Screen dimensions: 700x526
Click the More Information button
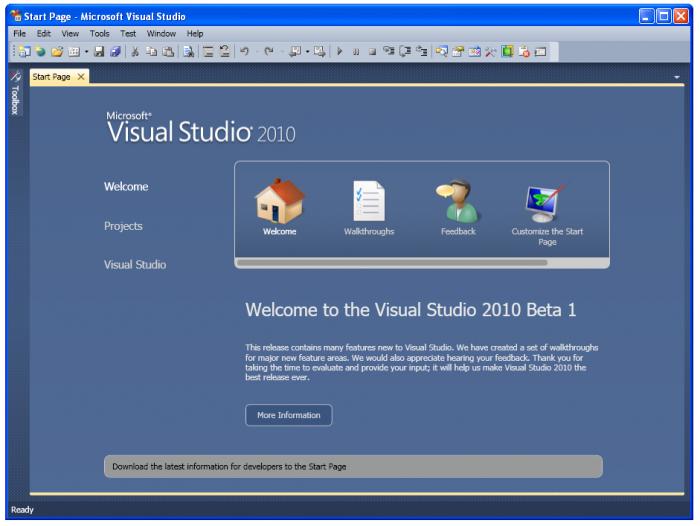click(x=288, y=415)
